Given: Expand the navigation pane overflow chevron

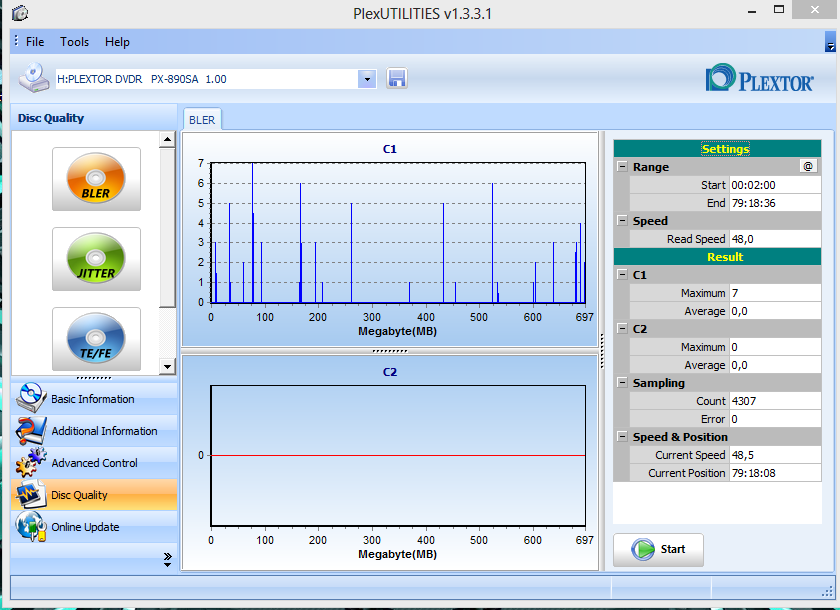Looking at the screenshot, I should tap(168, 560).
